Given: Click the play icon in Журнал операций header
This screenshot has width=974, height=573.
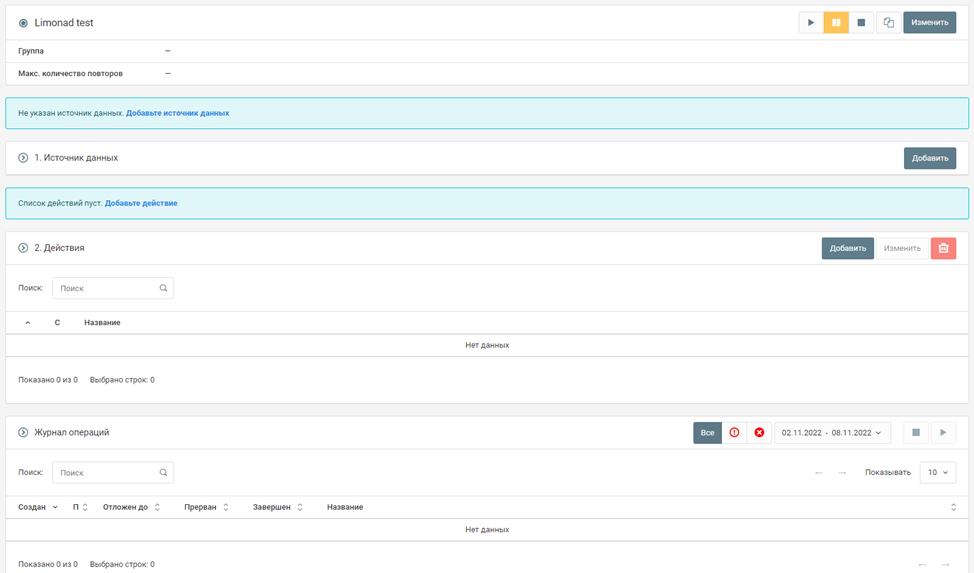Looking at the screenshot, I should coord(942,433).
